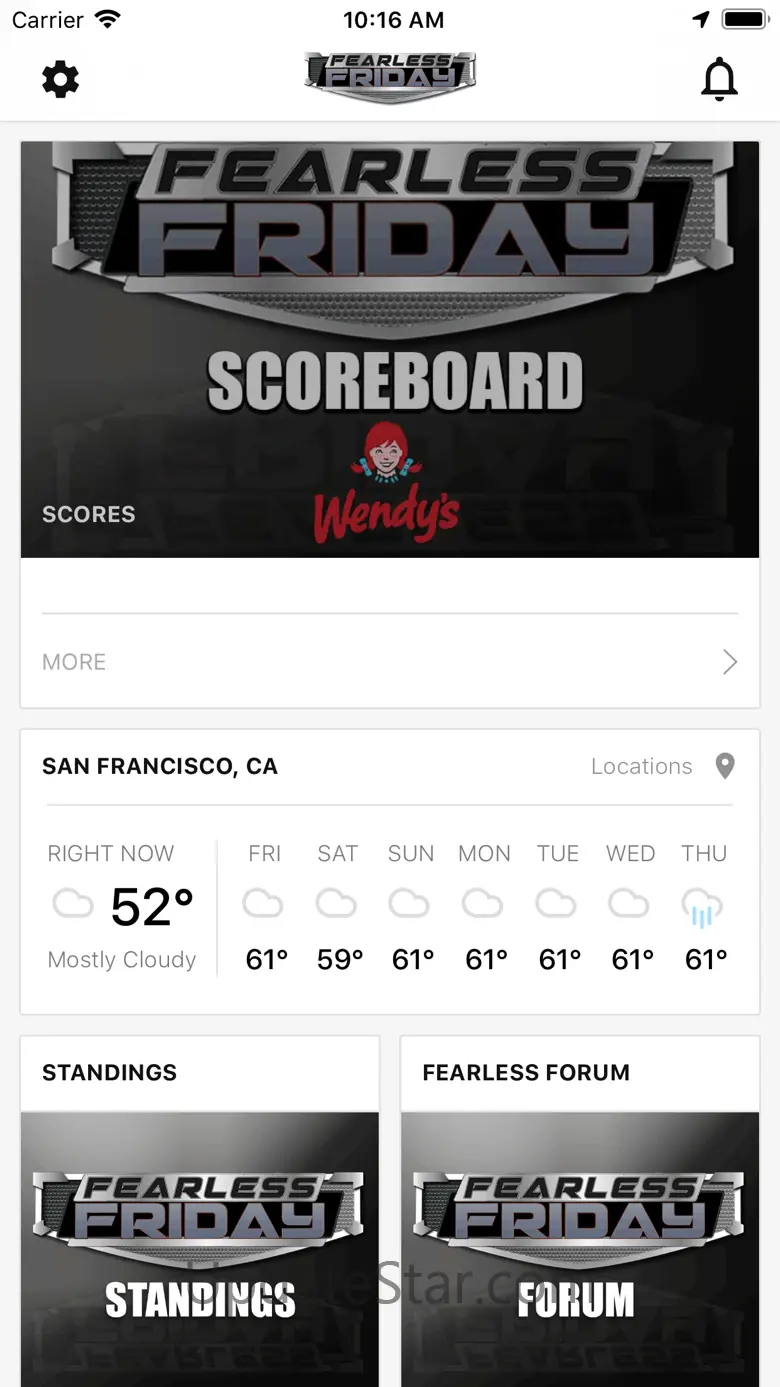780x1387 pixels.
Task: Open the Fearless Forum card image
Action: coord(580,1249)
